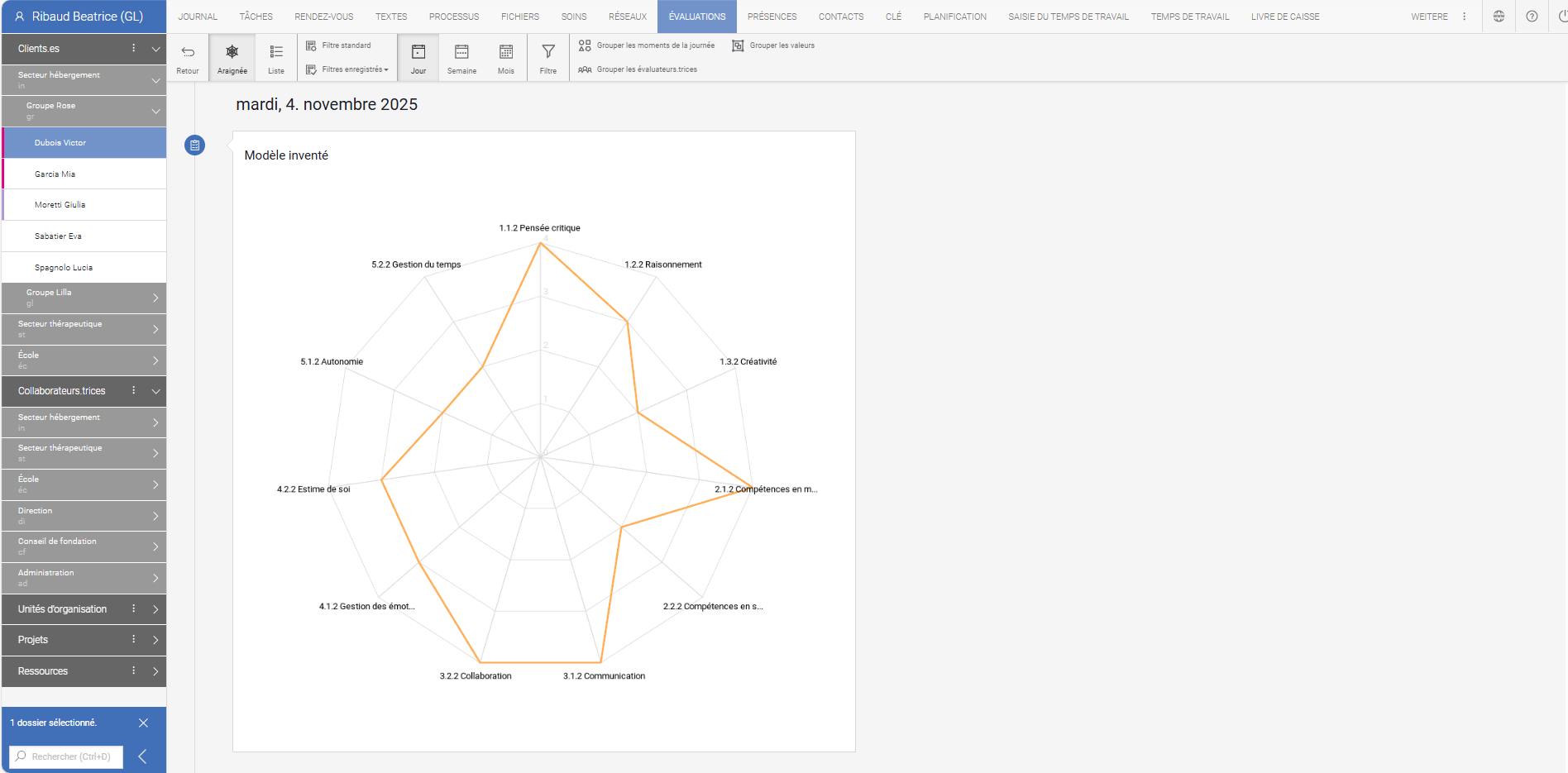The width and height of the screenshot is (1568, 773).
Task: Toggle Grouper les évaluateurs.trices
Action: click(x=638, y=69)
